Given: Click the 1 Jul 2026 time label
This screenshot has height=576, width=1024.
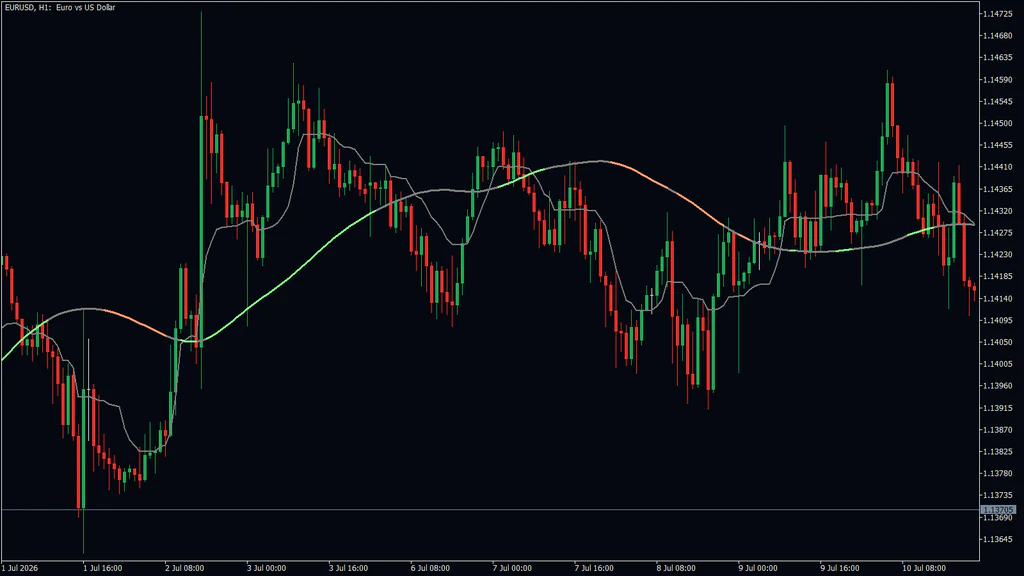Looking at the screenshot, I should click(20, 568).
